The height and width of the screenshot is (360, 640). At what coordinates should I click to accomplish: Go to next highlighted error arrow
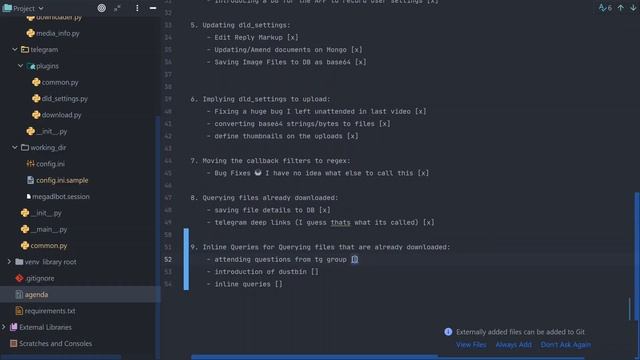633,8
